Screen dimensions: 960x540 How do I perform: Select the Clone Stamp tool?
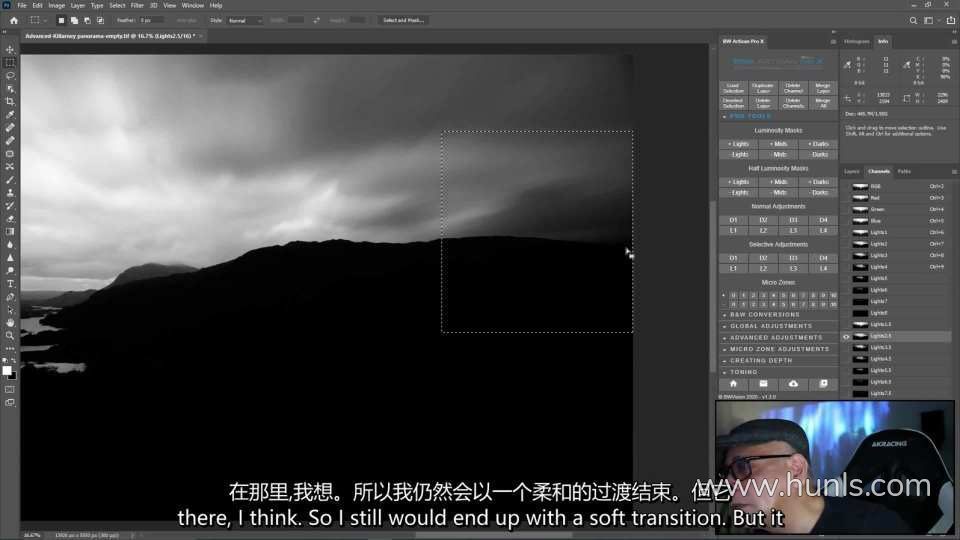click(x=10, y=193)
